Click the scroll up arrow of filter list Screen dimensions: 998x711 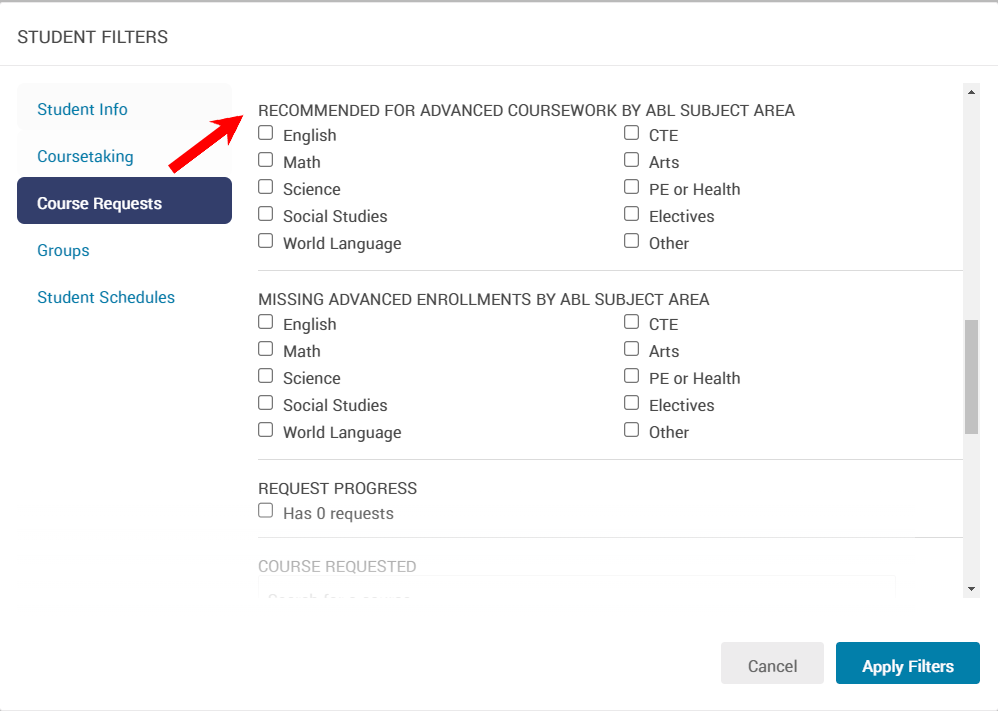tap(971, 92)
